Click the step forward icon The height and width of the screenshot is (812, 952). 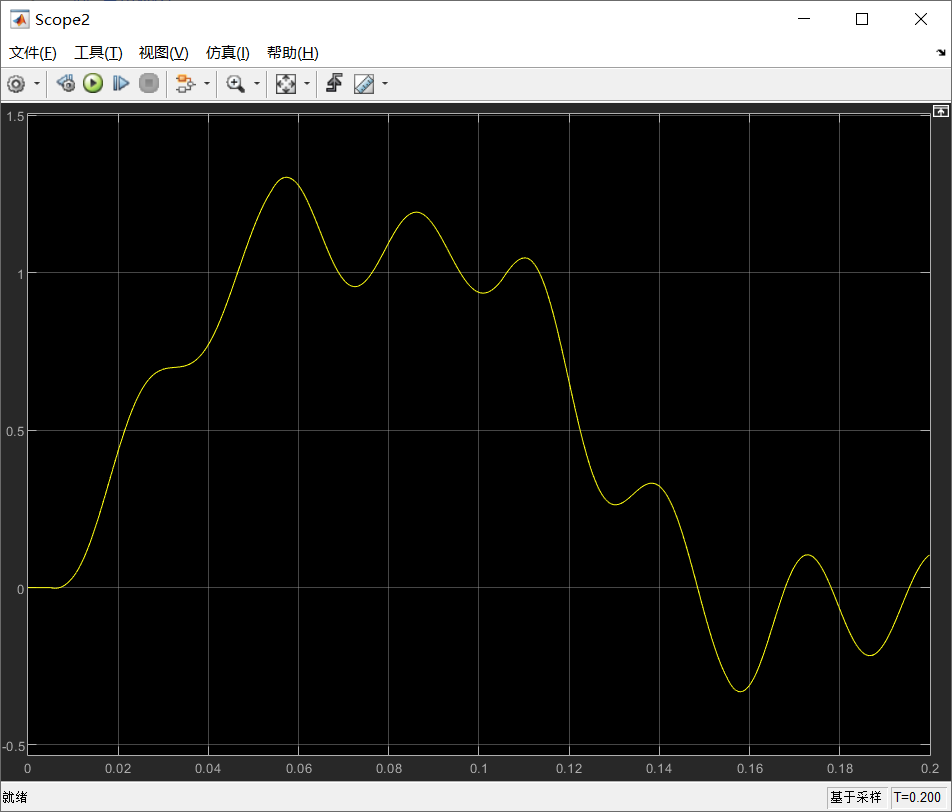click(x=121, y=83)
